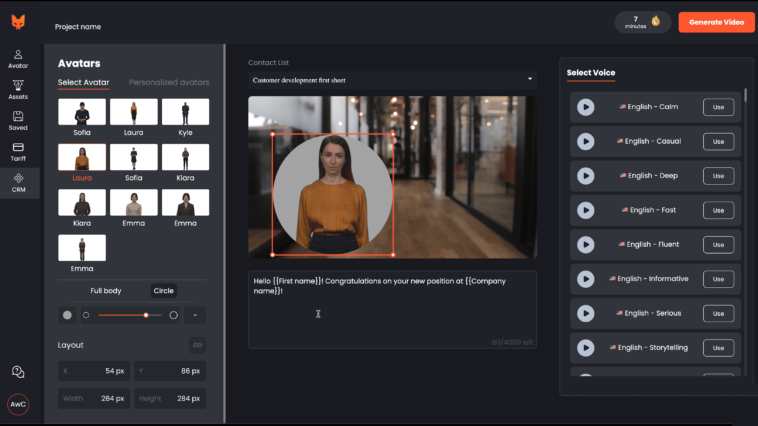The height and width of the screenshot is (426, 758).
Task: Switch avatar framing to Full body
Action: [106, 291]
